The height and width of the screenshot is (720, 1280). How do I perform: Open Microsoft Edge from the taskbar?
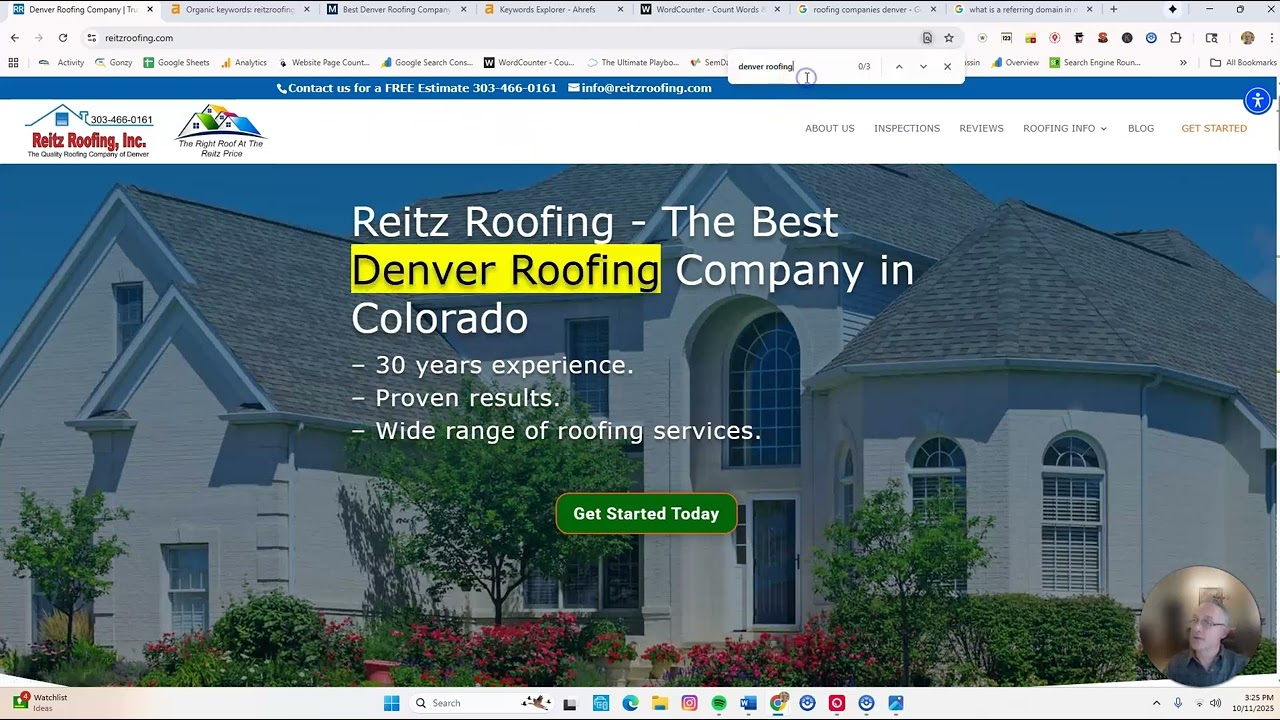click(630, 703)
